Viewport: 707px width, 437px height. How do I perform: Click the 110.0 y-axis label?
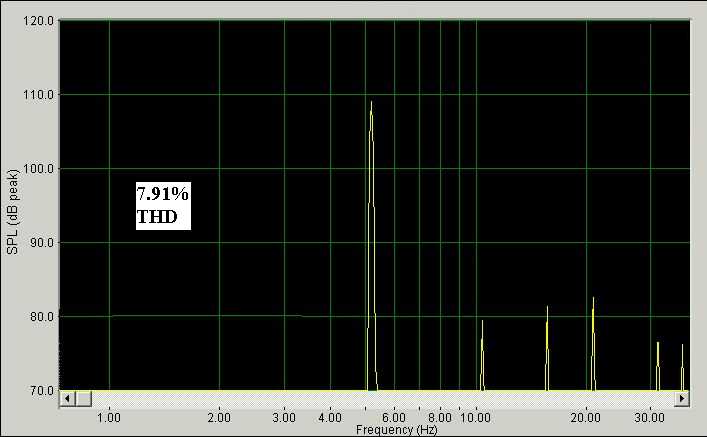coord(38,95)
